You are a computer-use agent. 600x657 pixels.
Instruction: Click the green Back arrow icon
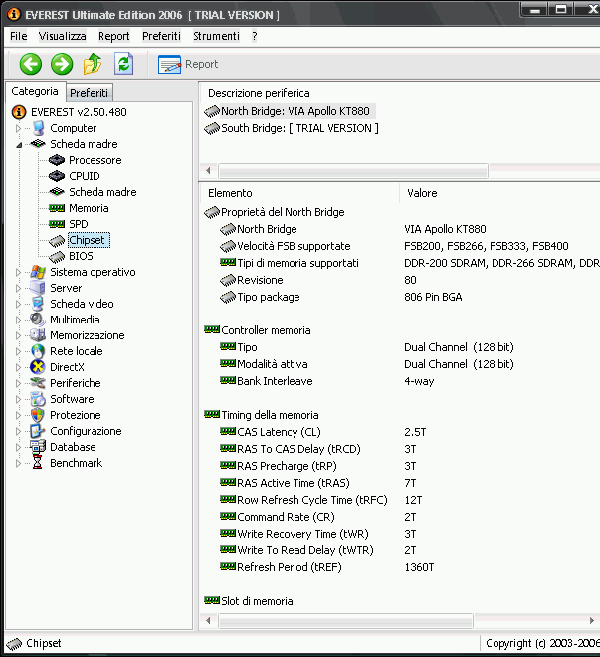(x=31, y=64)
